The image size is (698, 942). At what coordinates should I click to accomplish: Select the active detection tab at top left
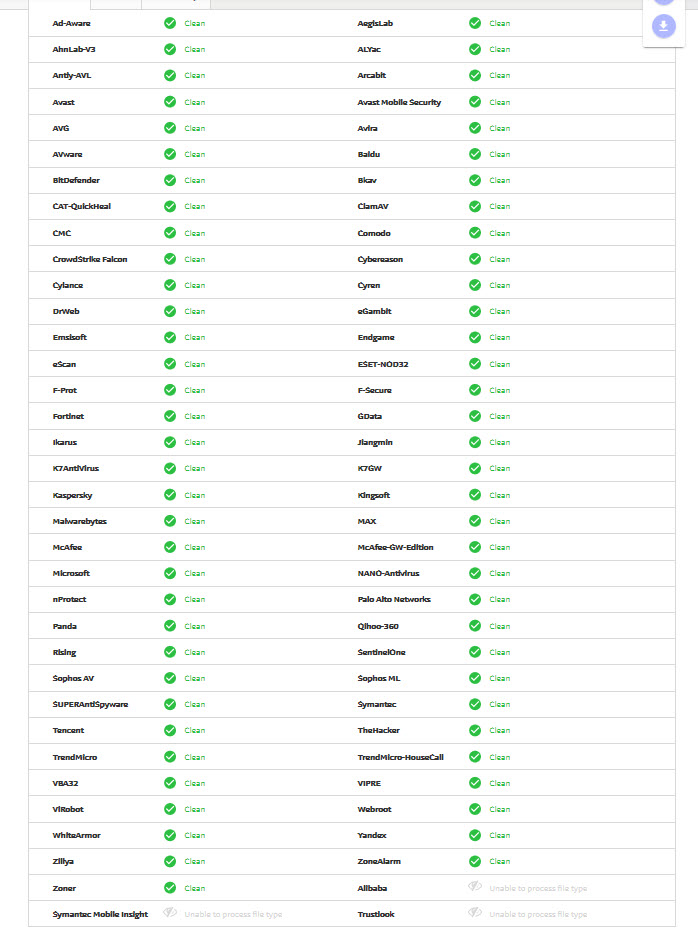[x=59, y=4]
